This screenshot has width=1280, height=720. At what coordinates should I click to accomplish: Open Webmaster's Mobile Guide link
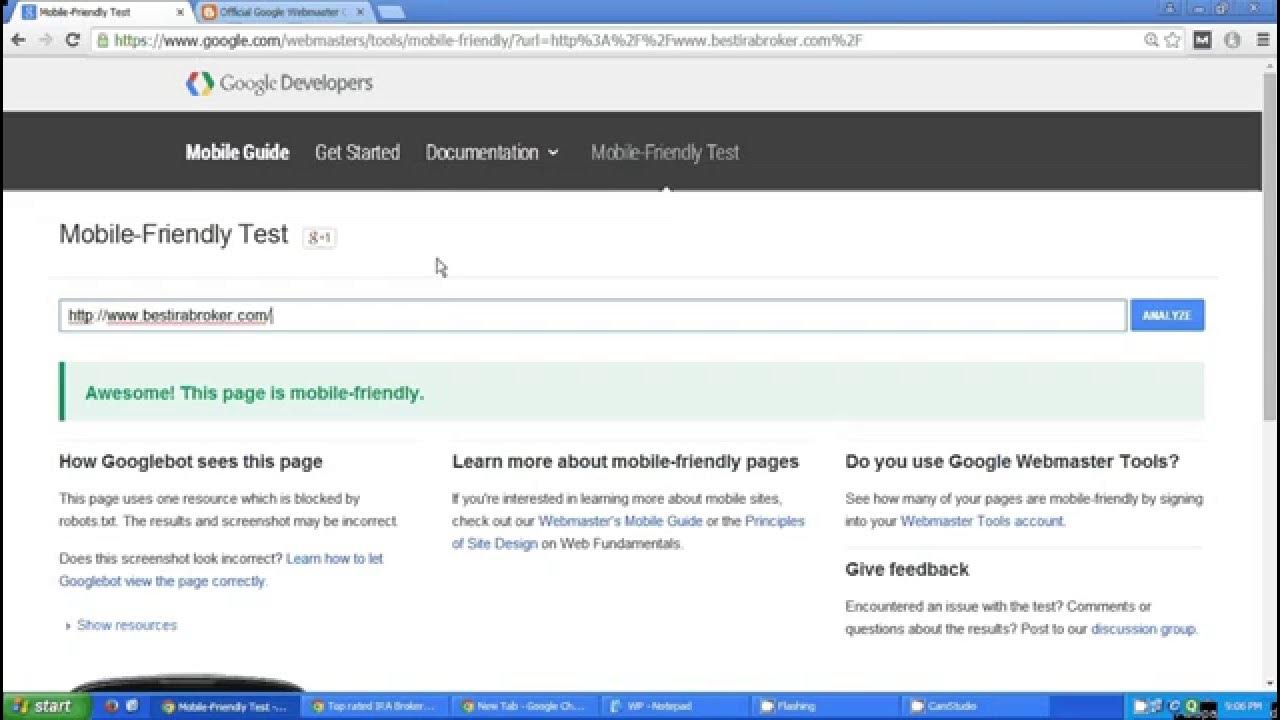(x=620, y=521)
